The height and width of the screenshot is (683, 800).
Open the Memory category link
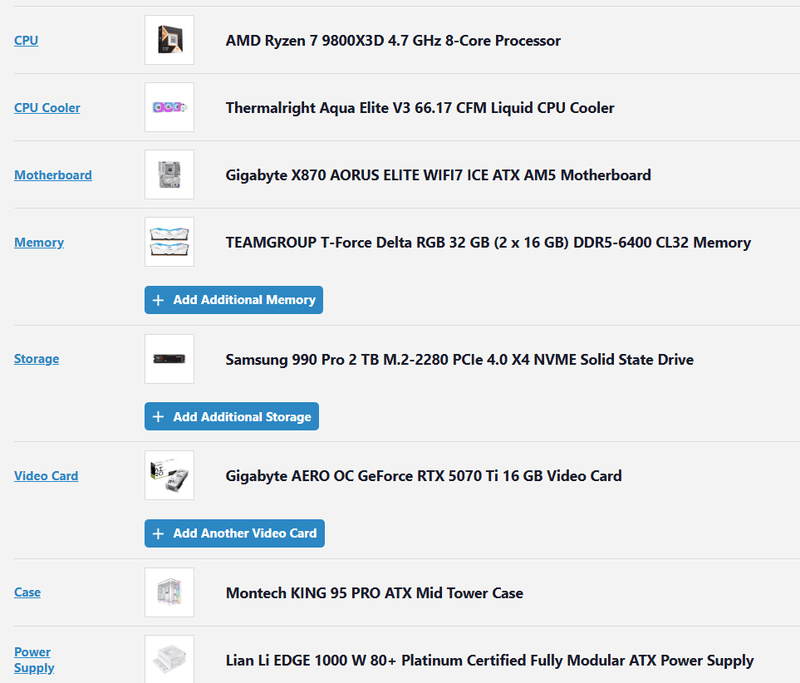pos(39,242)
